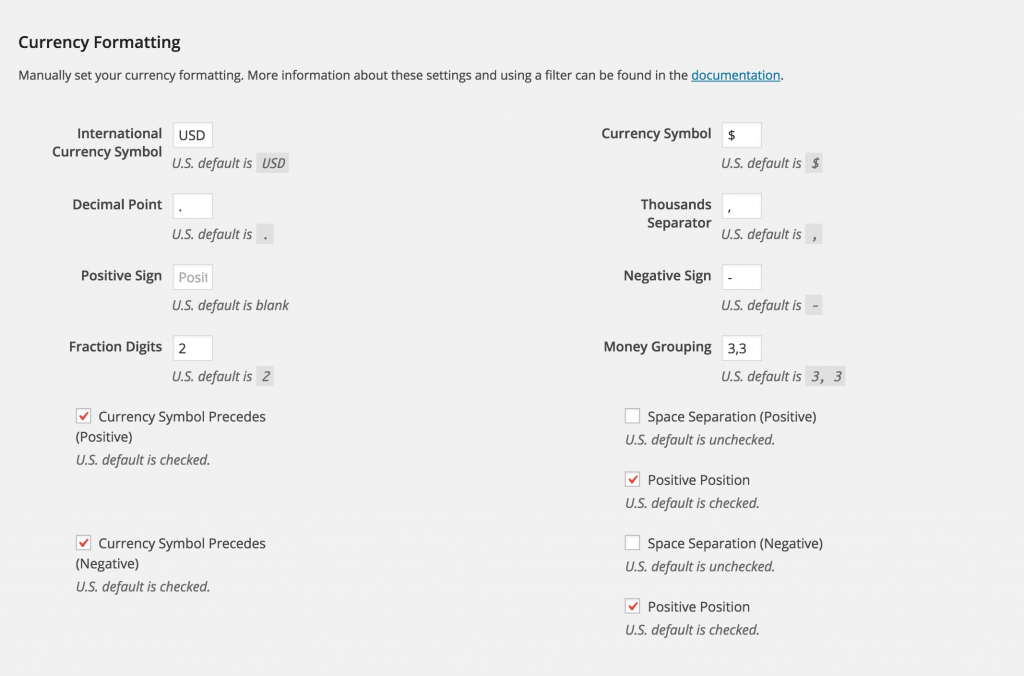Click the Decimal Point input field

pos(192,206)
